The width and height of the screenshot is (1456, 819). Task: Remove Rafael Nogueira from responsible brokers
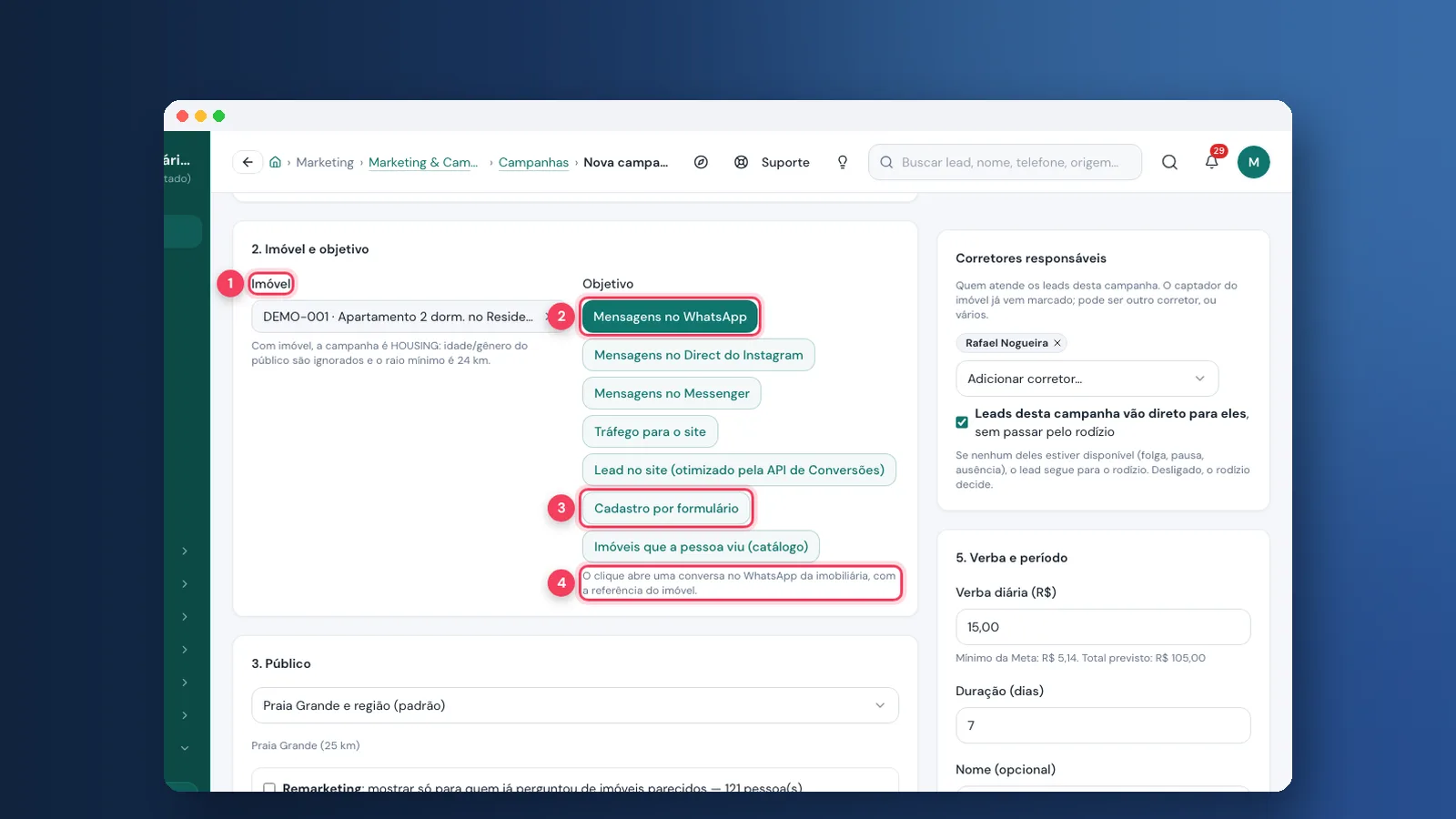1057,343
